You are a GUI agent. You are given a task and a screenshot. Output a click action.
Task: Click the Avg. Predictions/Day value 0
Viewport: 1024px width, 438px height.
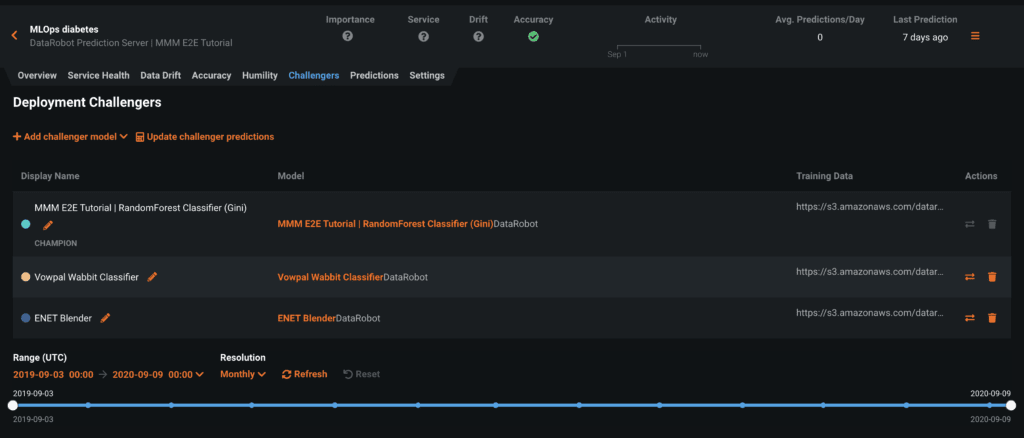pyautogui.click(x=820, y=37)
